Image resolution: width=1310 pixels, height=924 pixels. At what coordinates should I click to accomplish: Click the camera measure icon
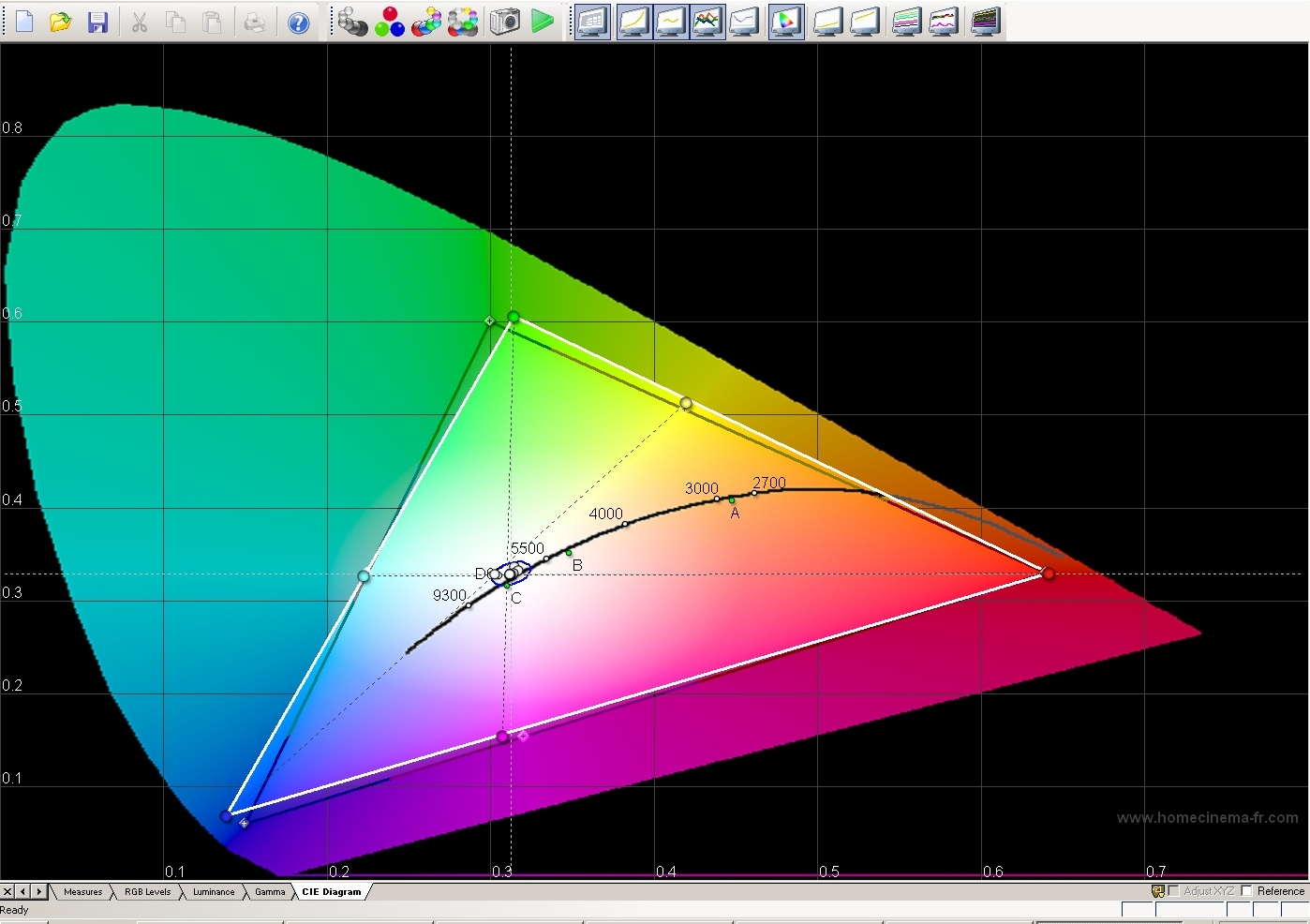(504, 22)
